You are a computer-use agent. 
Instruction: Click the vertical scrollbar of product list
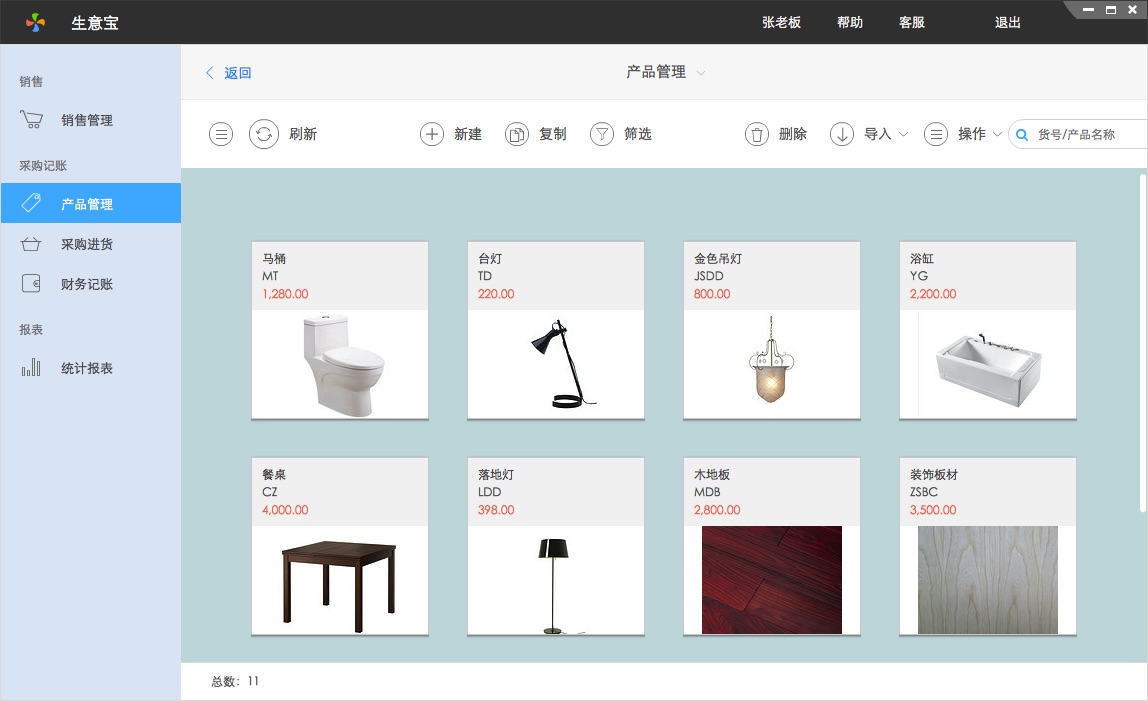tap(1143, 340)
